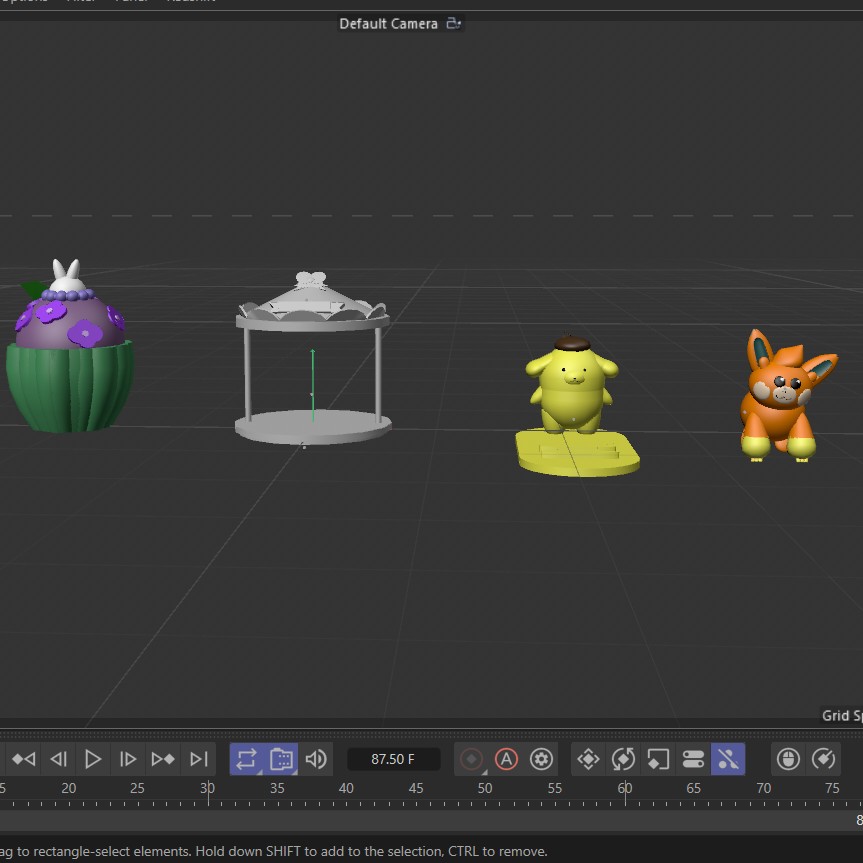Open the Filter menu
863x863 pixels.
coord(80,2)
